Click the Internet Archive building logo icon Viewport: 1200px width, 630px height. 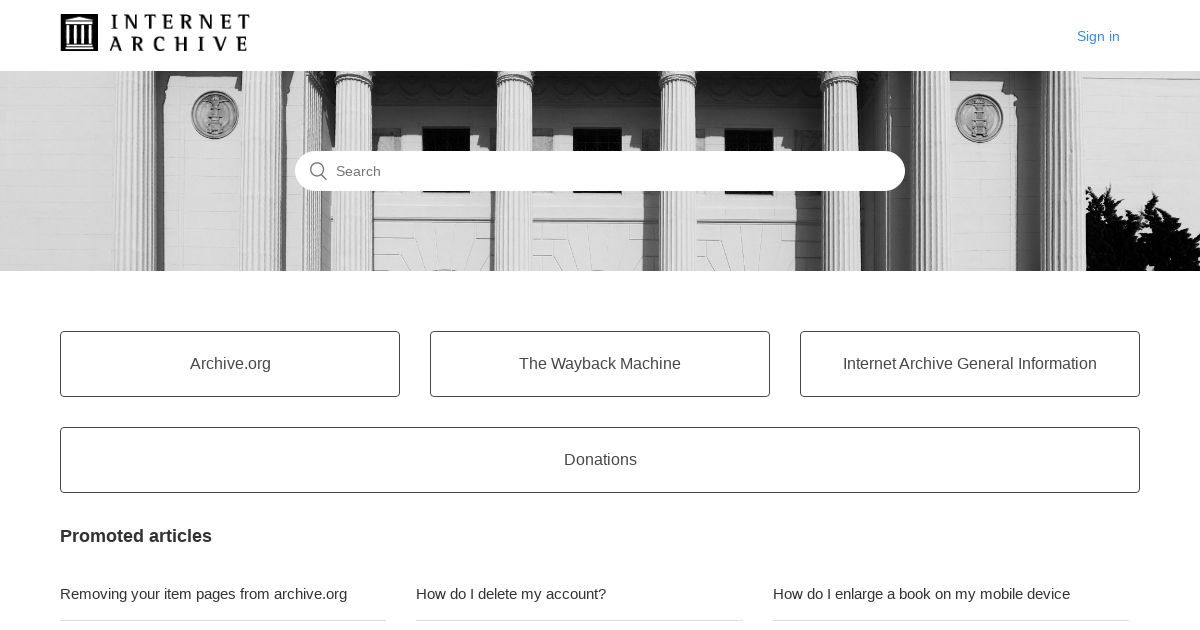point(79,33)
